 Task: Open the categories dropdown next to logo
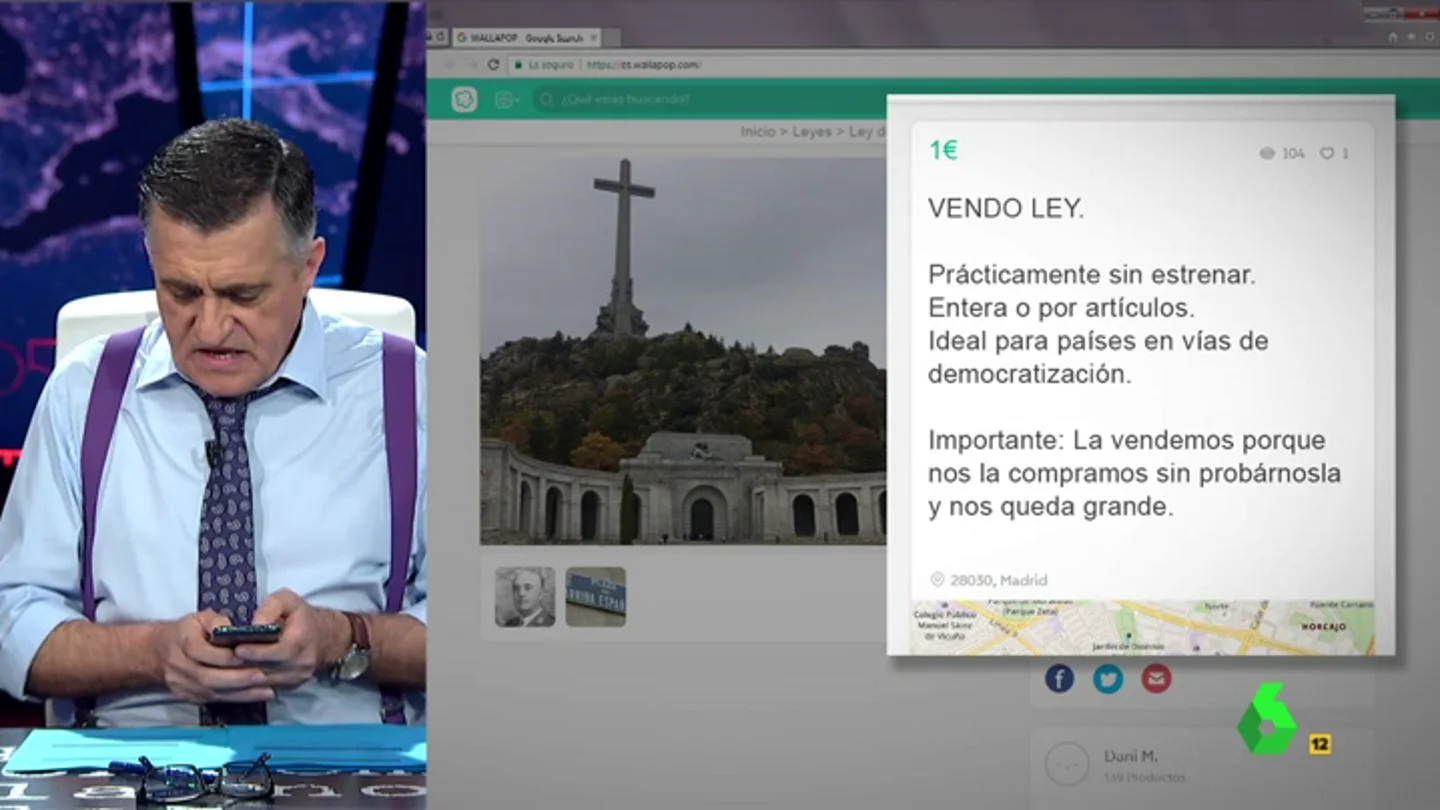point(507,99)
